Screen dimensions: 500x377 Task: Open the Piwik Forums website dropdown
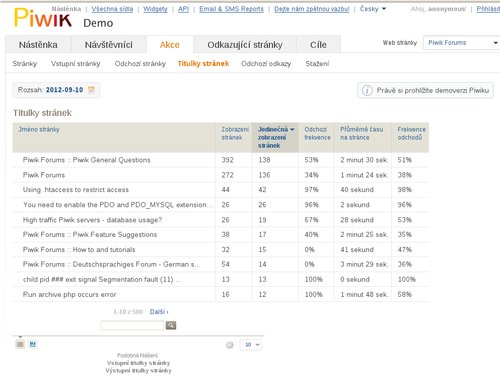pos(462,43)
